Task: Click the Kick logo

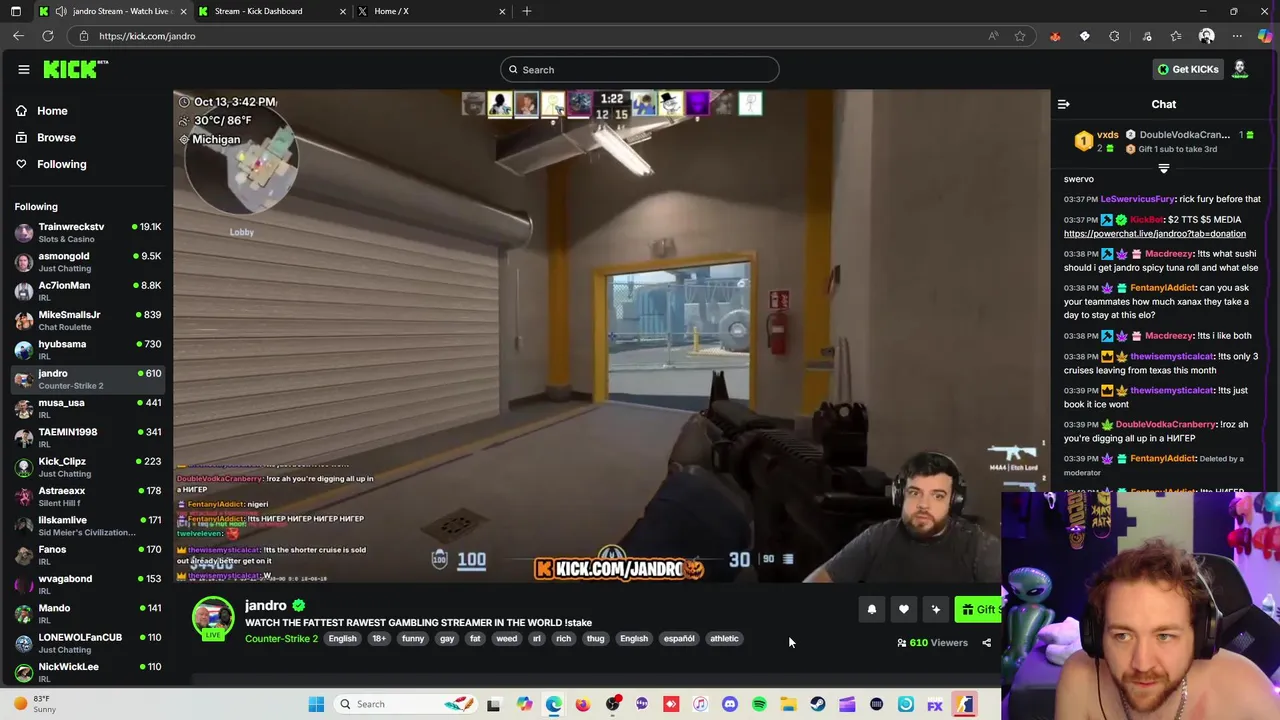Action: (75, 69)
